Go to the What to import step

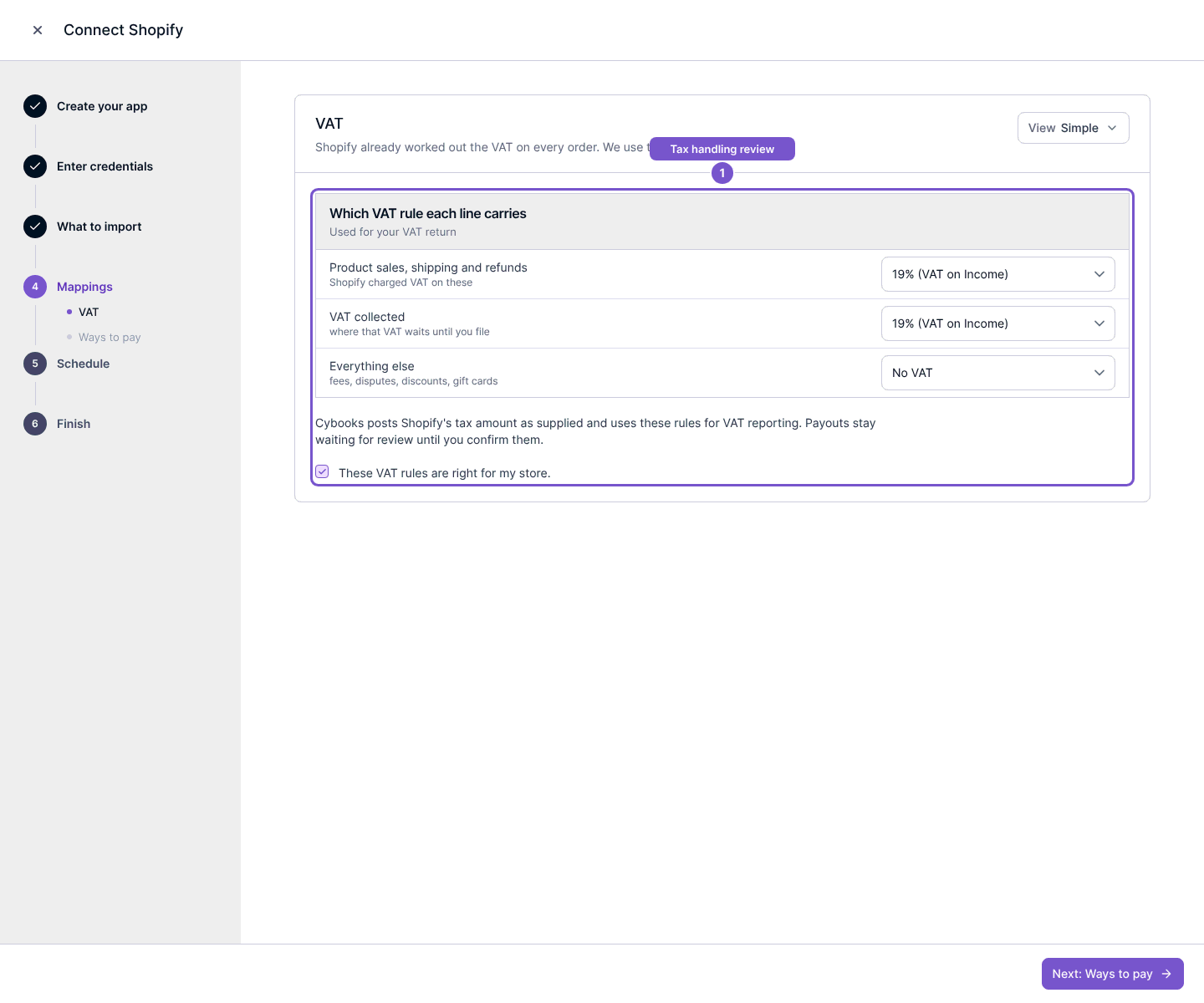coord(99,227)
